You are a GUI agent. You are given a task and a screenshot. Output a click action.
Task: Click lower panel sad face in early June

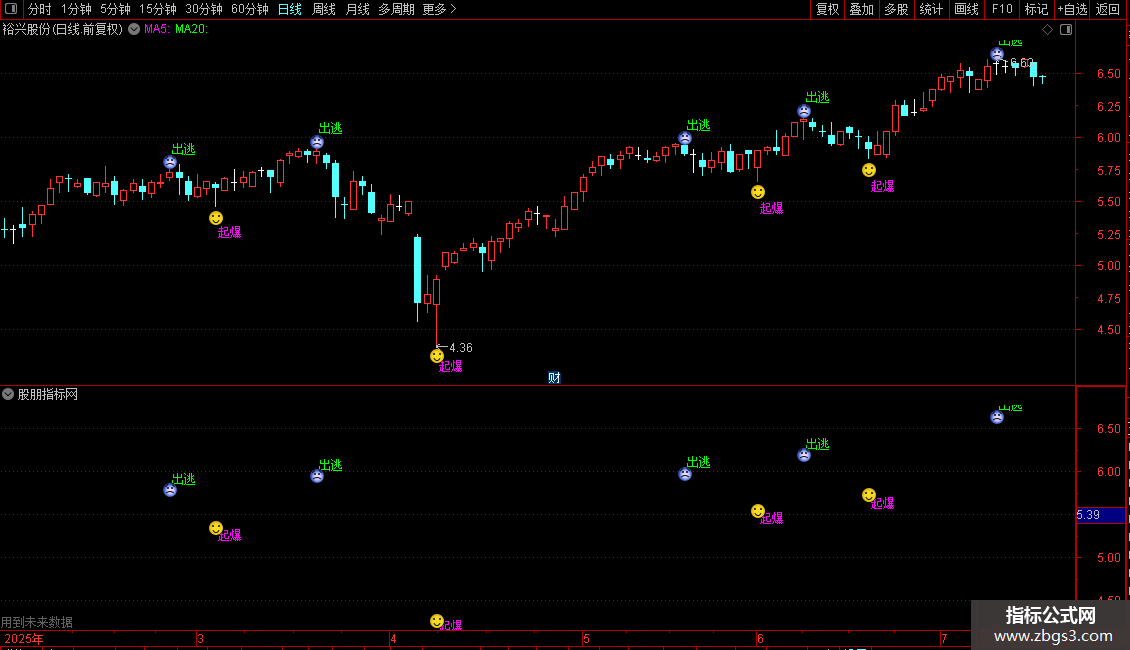(804, 455)
